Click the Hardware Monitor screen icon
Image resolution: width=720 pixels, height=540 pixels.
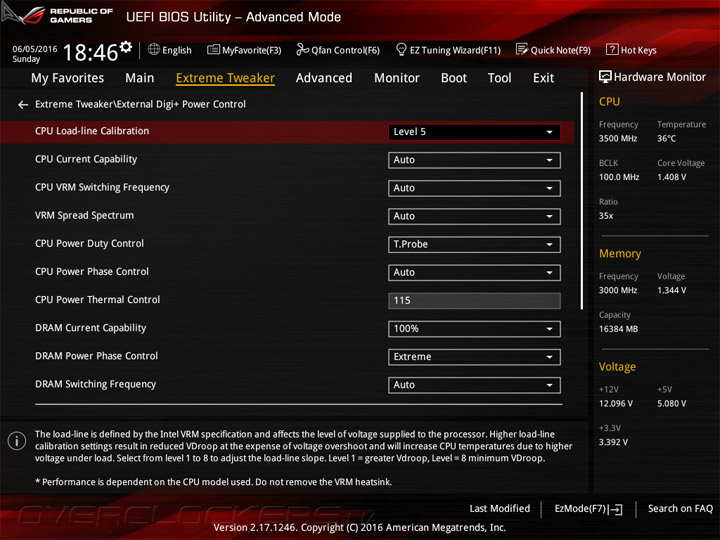tap(605, 77)
